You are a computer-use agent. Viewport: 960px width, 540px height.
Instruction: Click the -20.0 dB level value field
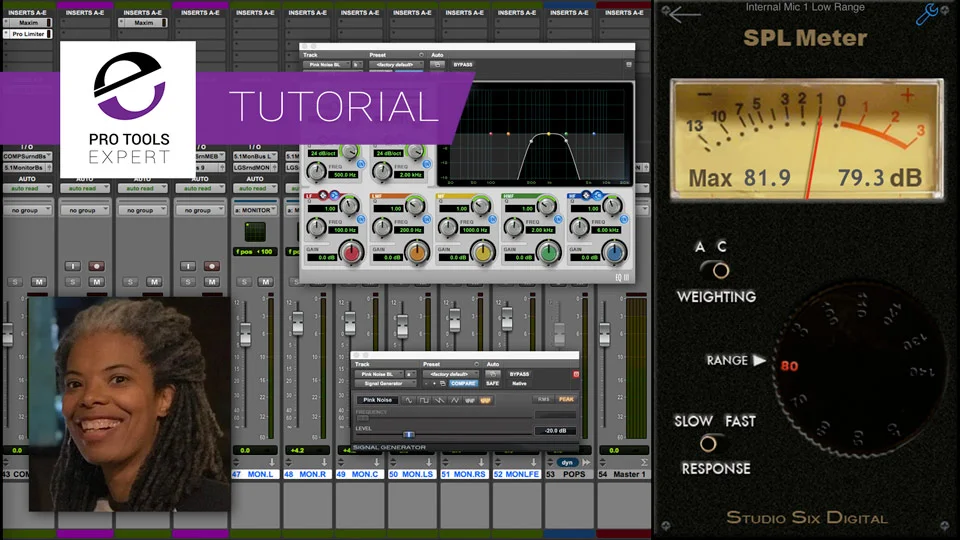pyautogui.click(x=555, y=430)
